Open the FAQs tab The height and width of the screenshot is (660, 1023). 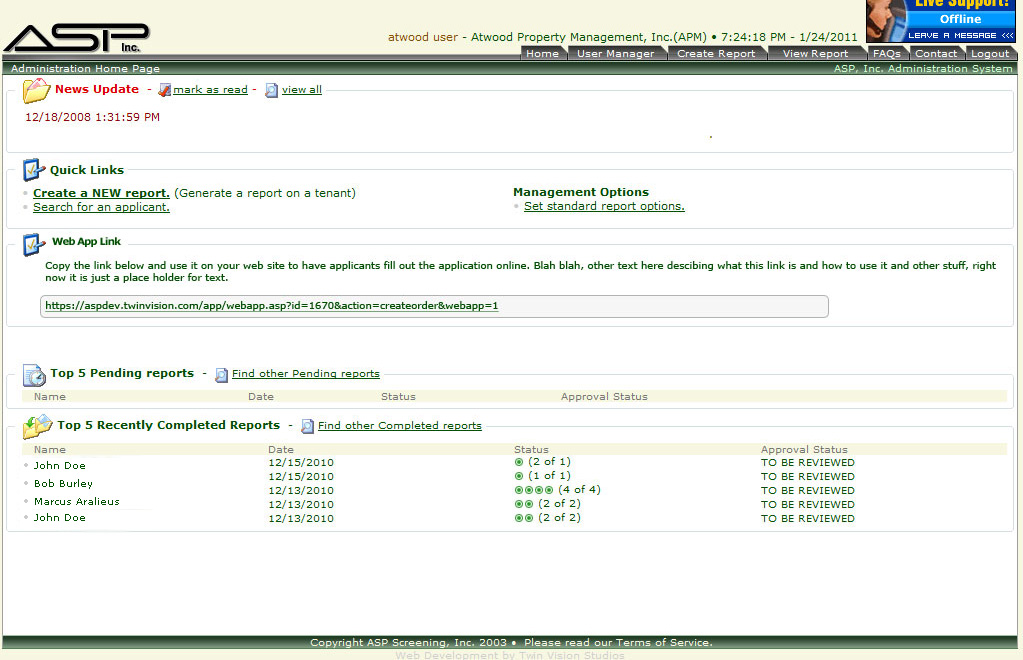887,53
